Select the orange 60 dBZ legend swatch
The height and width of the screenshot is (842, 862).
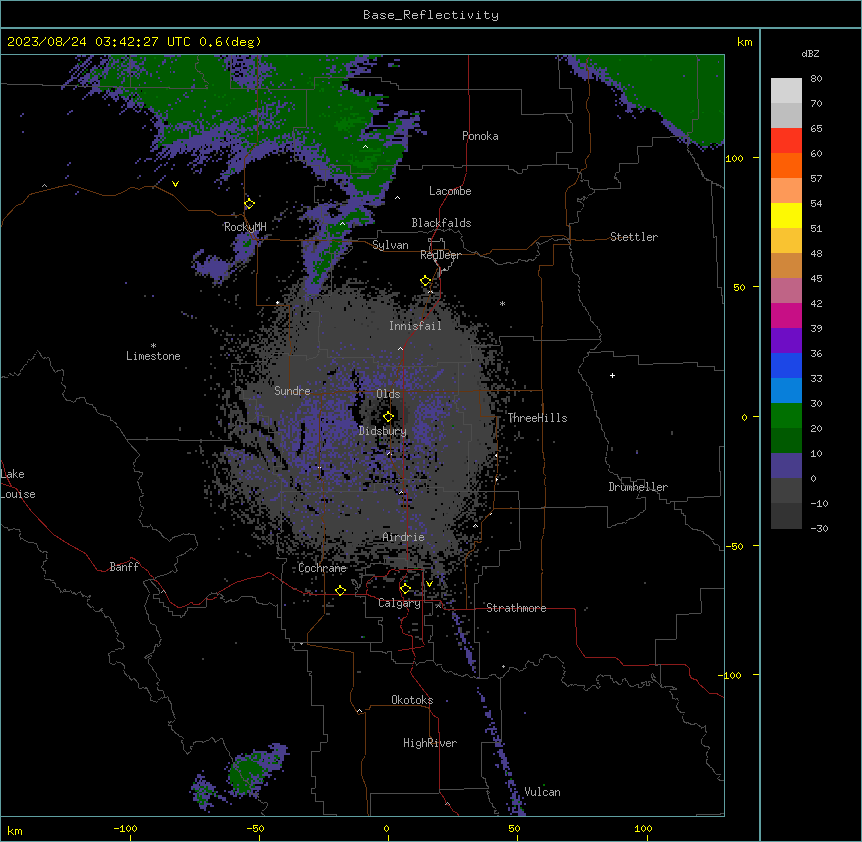click(x=786, y=165)
